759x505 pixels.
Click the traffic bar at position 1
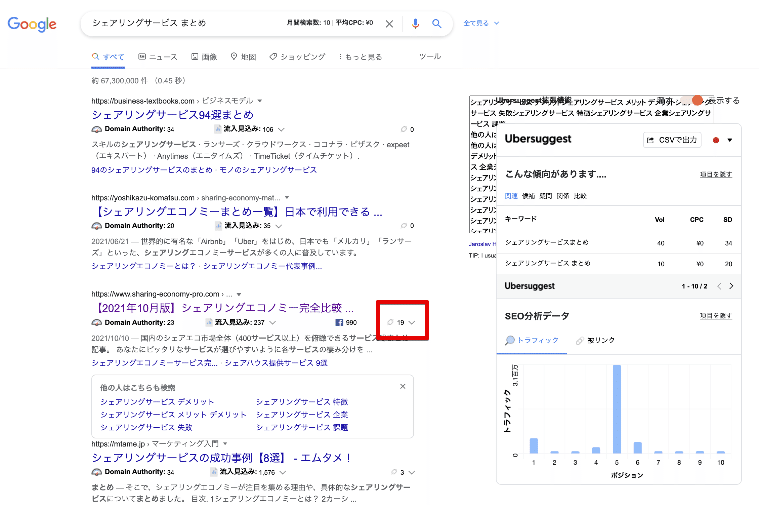point(534,446)
